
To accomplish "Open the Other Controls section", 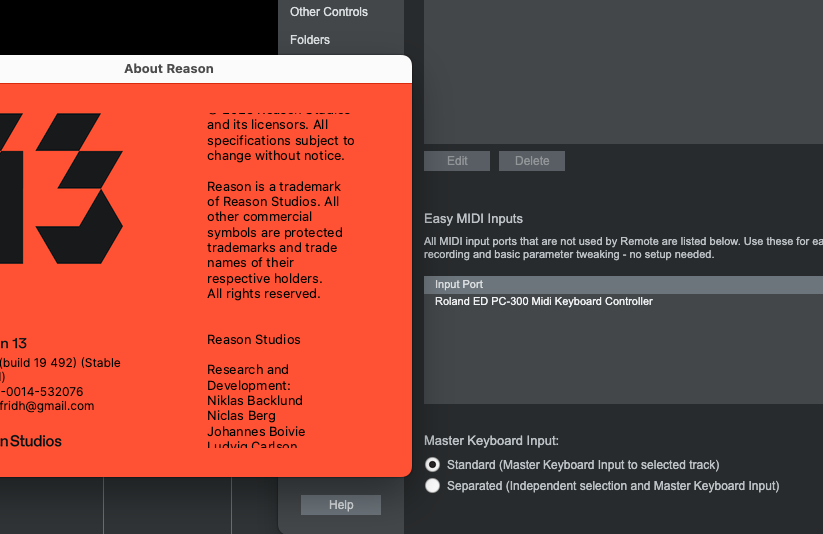I will 328,12.
